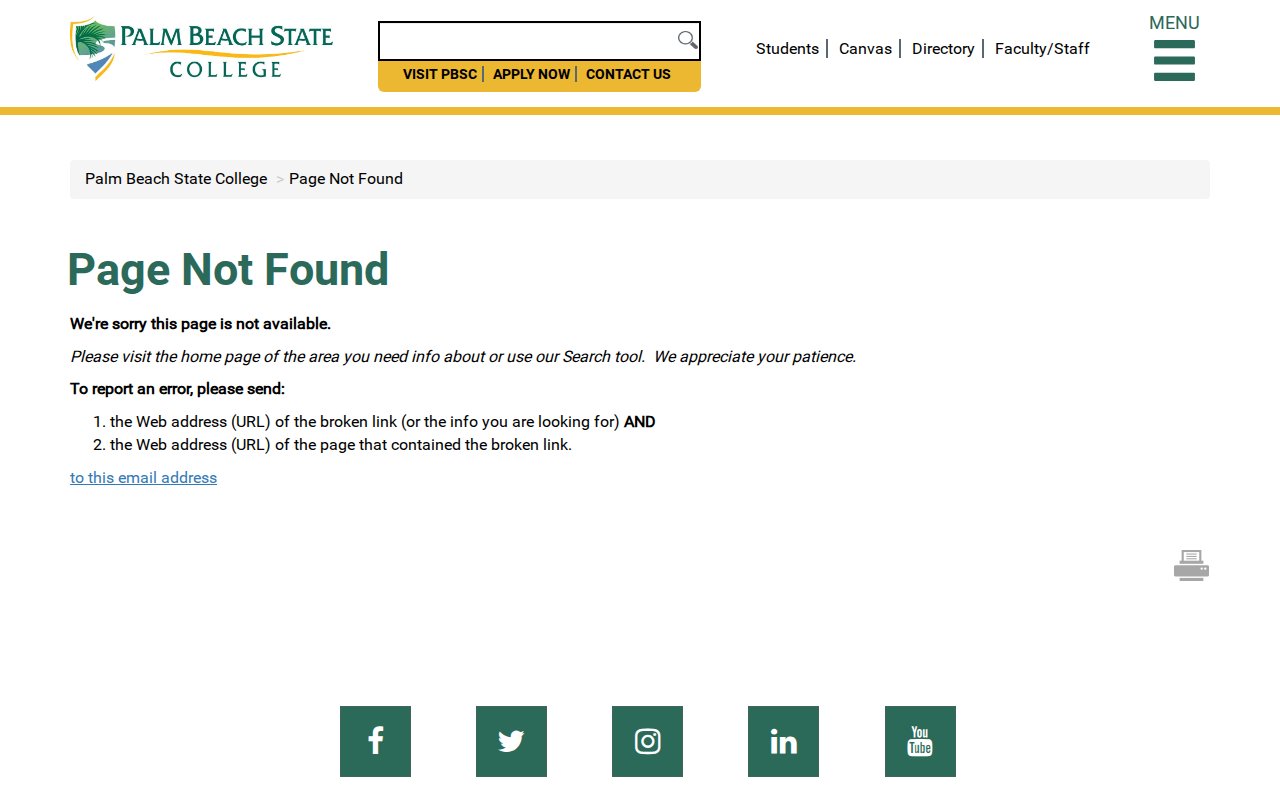
Task: Open the Faculty/Staff menu link
Action: point(1042,49)
